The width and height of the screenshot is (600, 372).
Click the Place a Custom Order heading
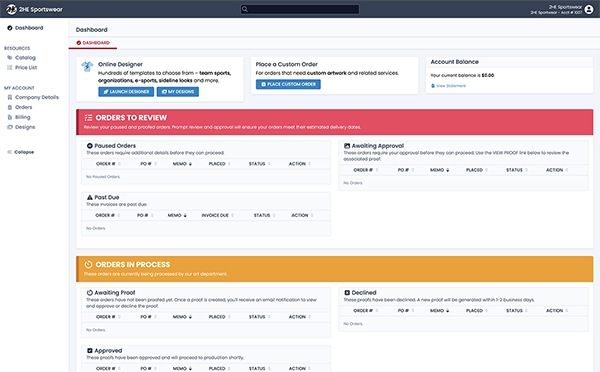pos(287,64)
